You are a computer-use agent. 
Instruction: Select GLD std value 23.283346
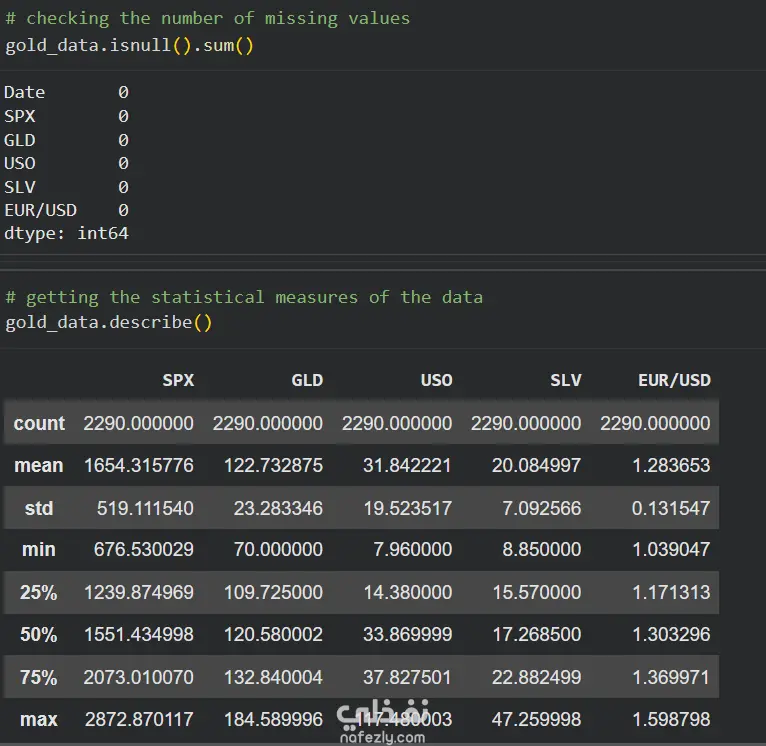(278, 509)
